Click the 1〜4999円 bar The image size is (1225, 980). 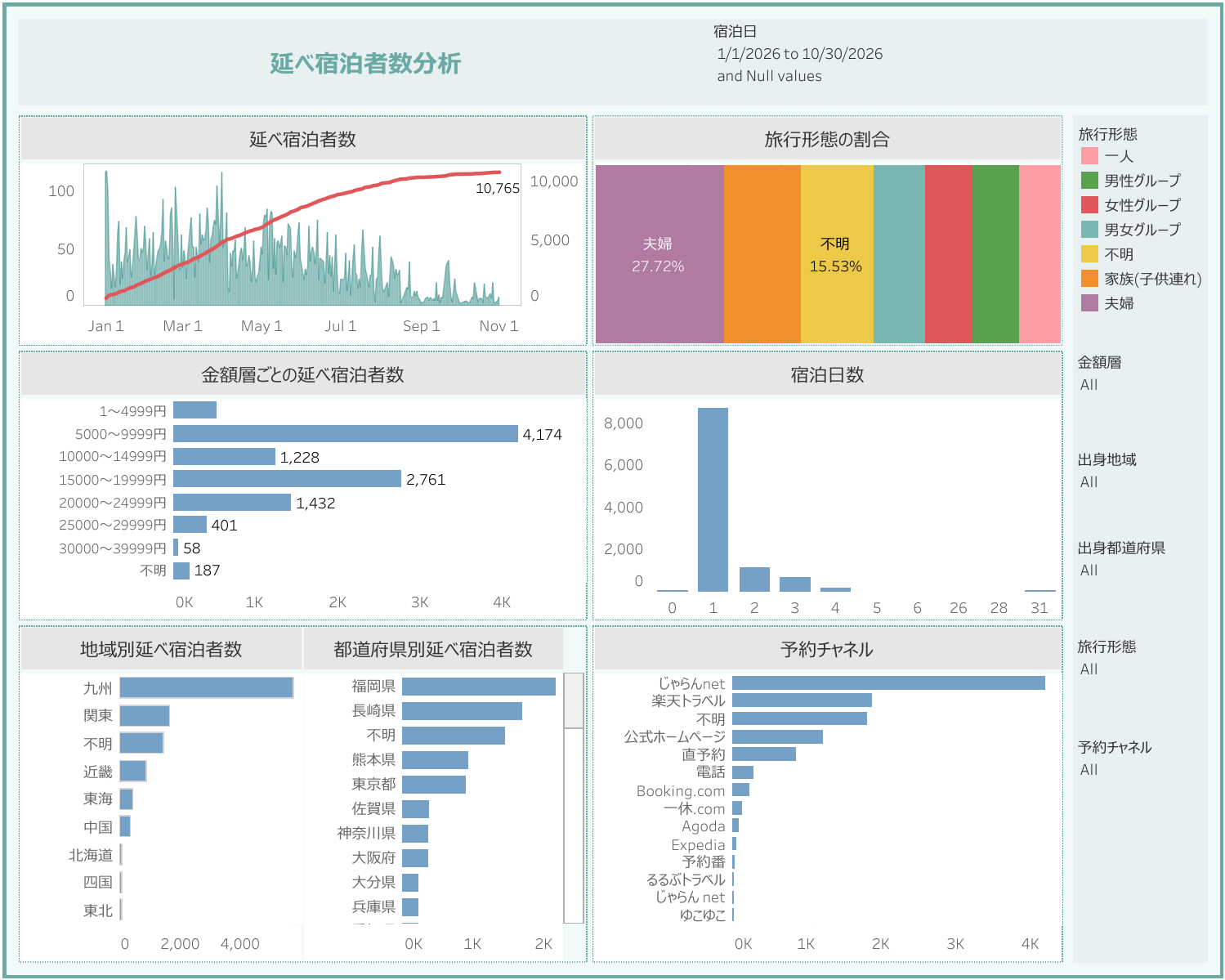click(194, 410)
